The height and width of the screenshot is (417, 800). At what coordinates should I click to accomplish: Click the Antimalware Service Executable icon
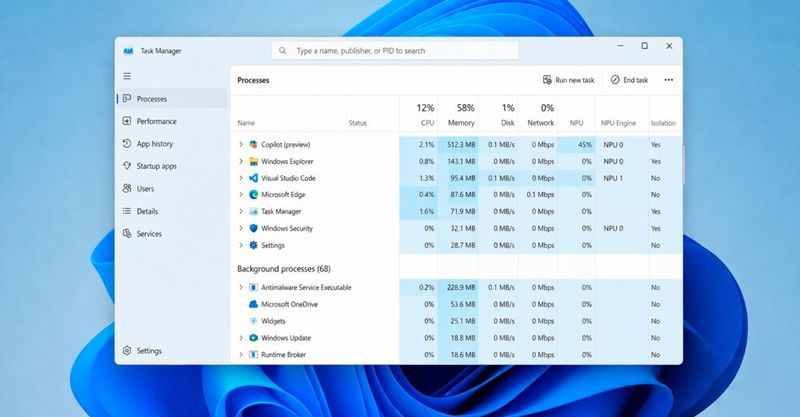click(254, 287)
